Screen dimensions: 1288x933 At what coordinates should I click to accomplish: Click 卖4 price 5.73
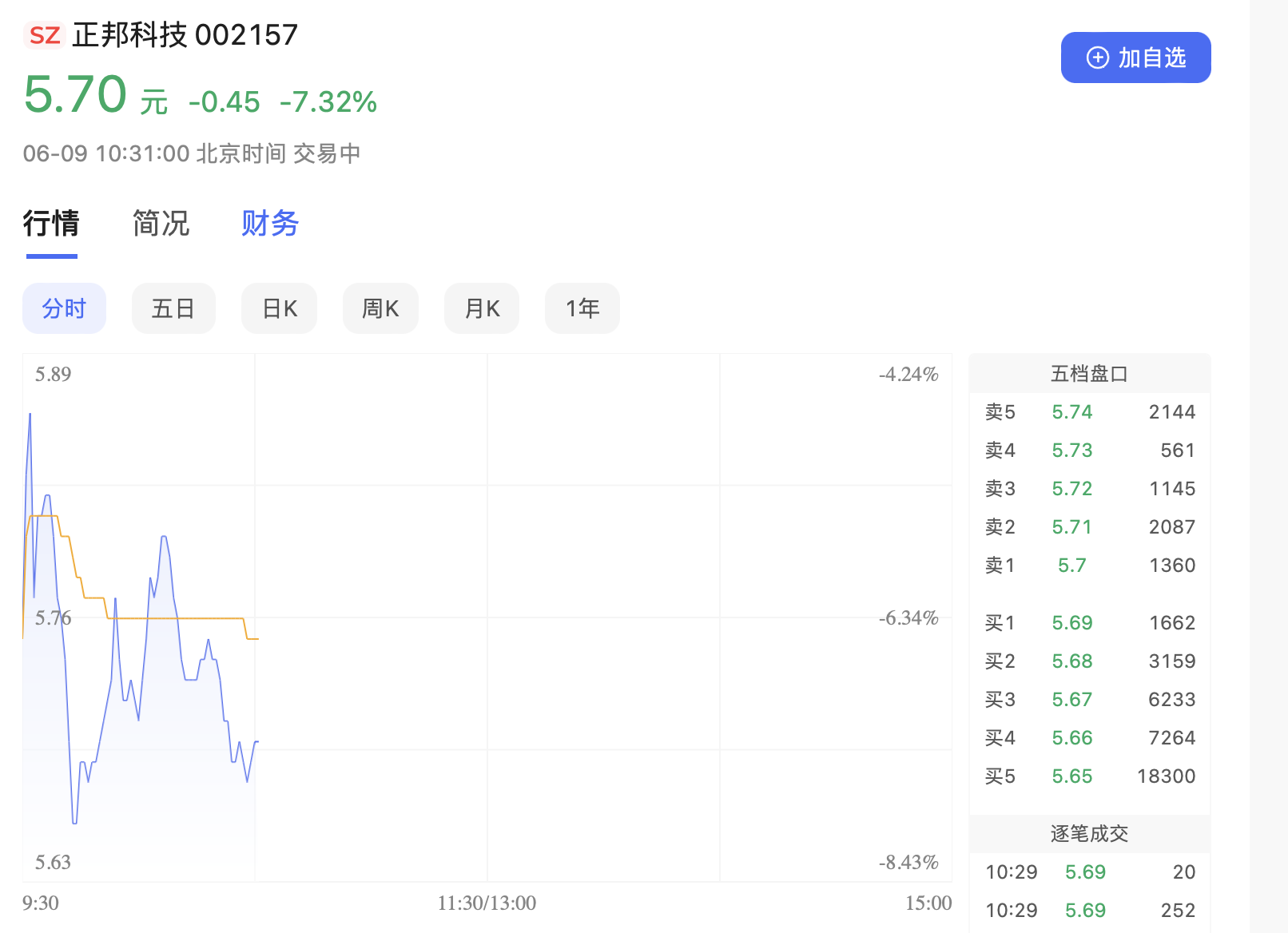[1071, 451]
